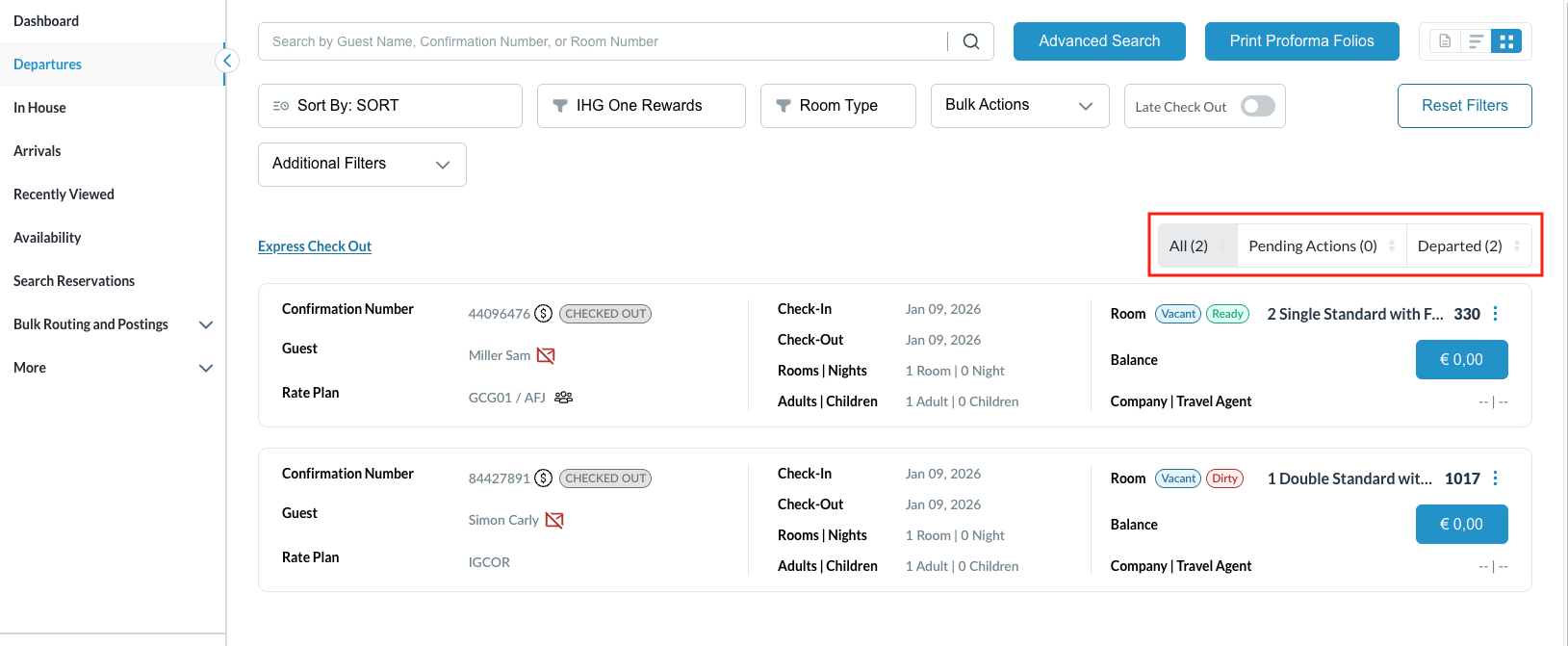Click the guest search input field
This screenshot has width=1568, height=646.
(x=602, y=41)
